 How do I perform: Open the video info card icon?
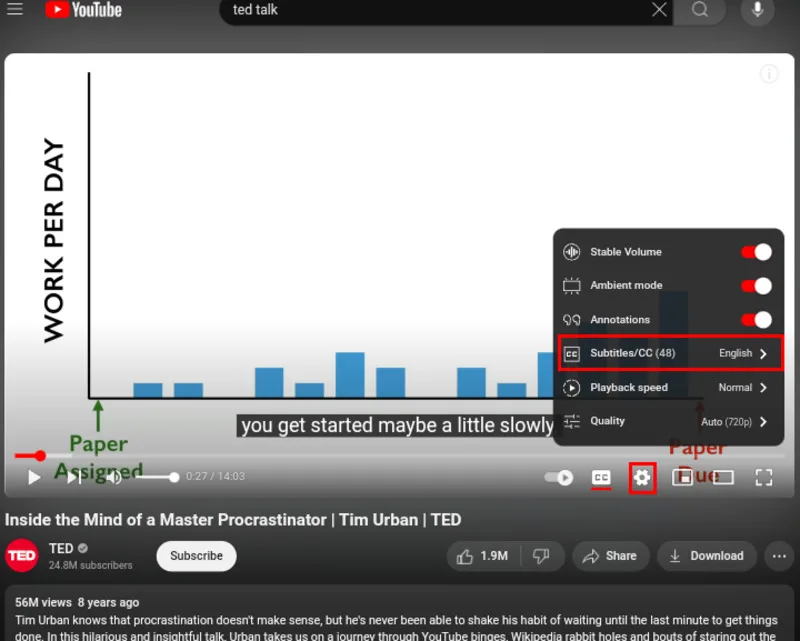click(769, 74)
